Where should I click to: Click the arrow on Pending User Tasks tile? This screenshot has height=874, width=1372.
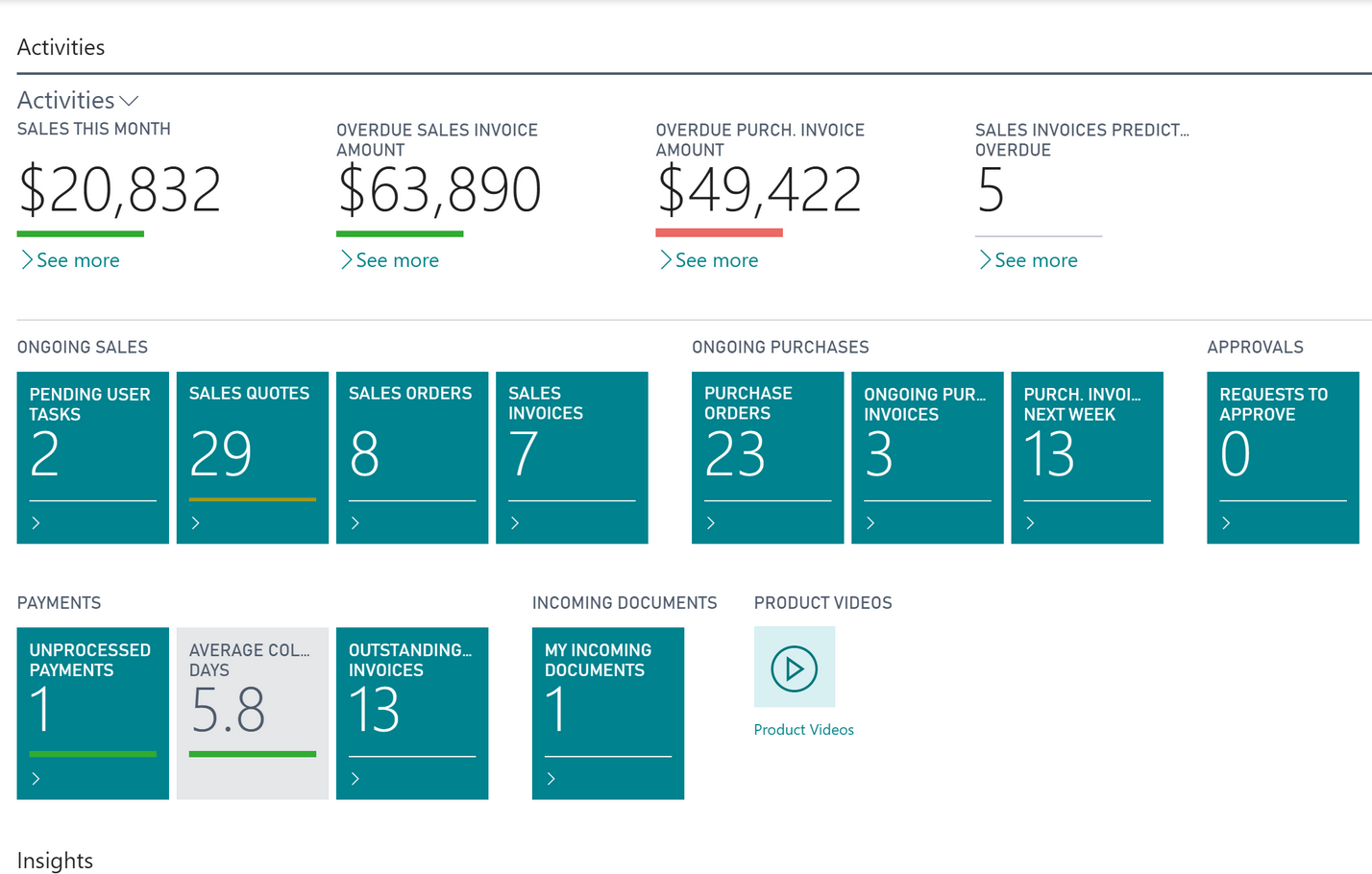click(36, 523)
